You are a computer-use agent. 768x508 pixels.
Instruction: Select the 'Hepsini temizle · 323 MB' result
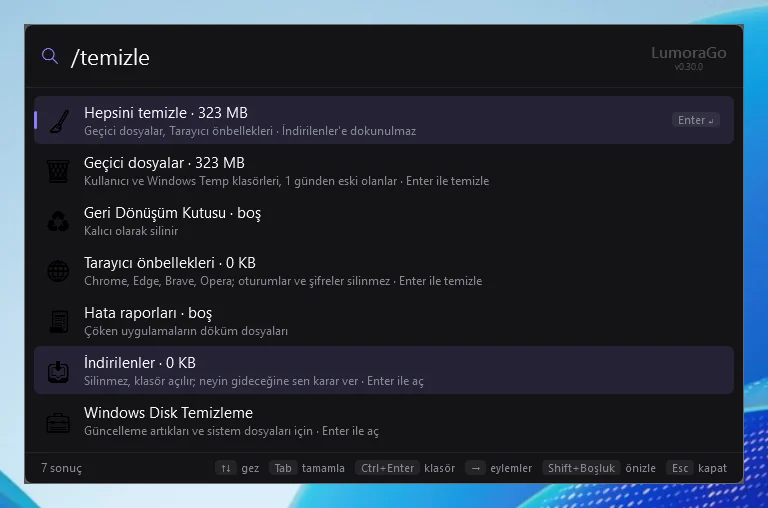[x=384, y=120]
